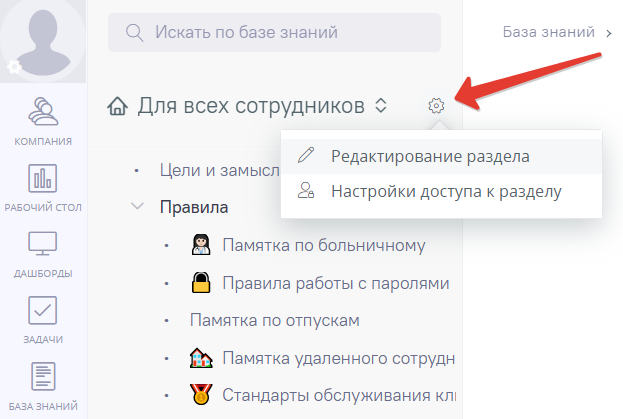The width and height of the screenshot is (623, 419).
Task: Click the search magnifier icon
Action: pos(134,33)
